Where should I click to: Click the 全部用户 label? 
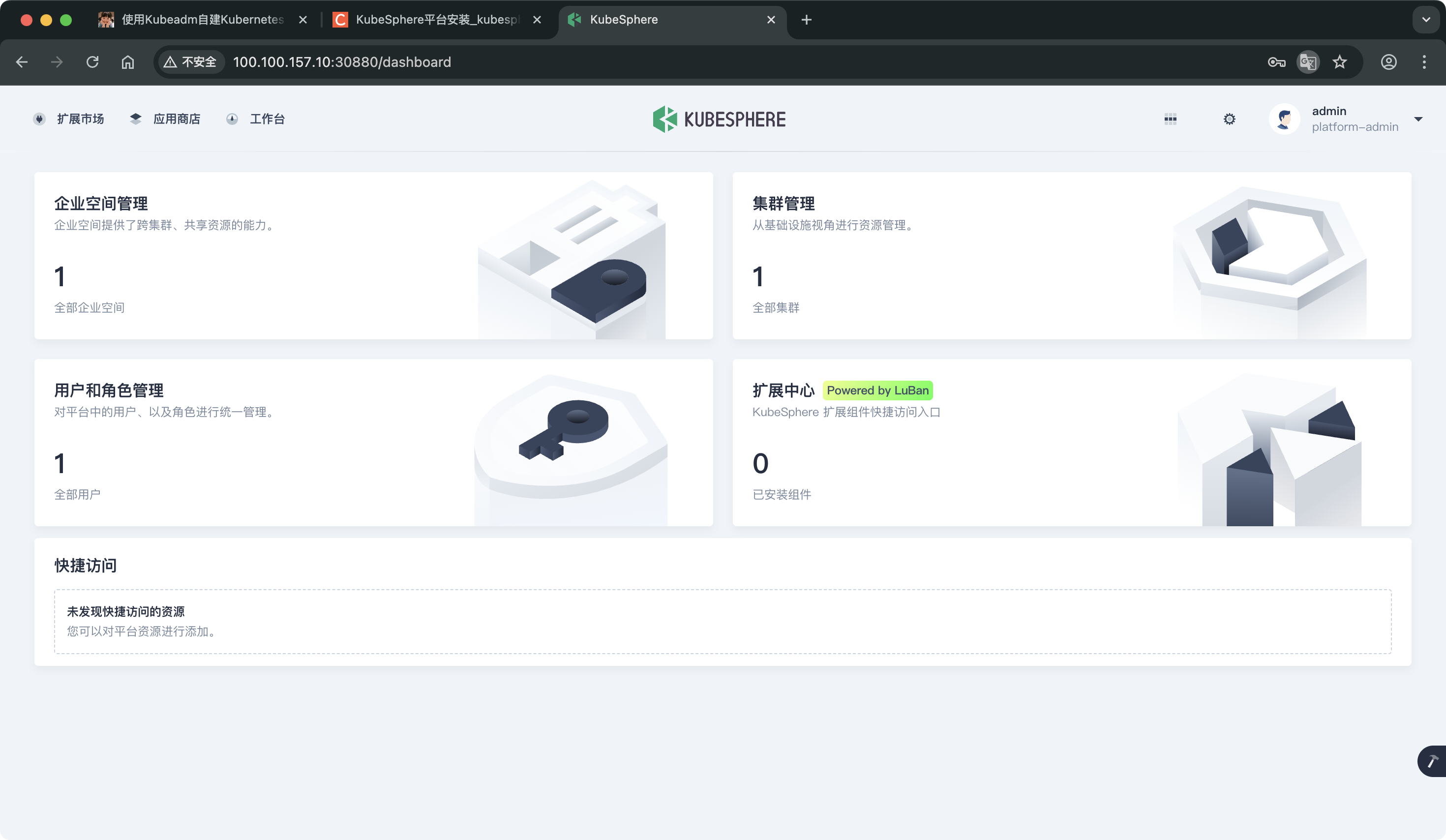tap(78, 494)
